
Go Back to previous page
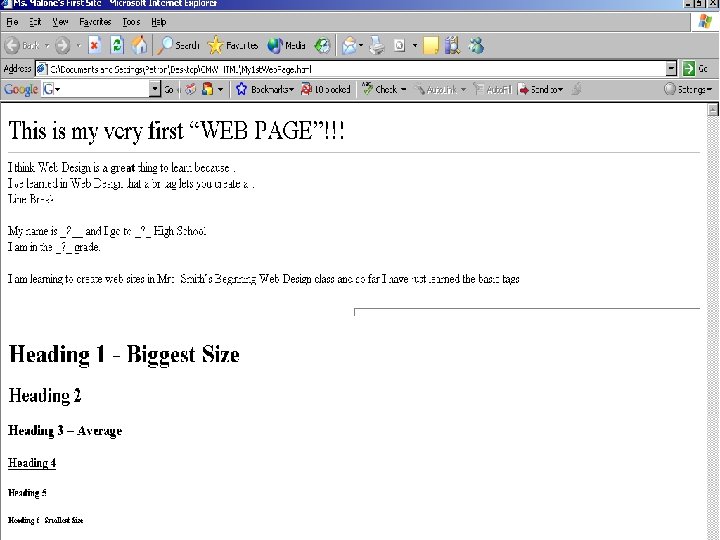tap(22, 45)
